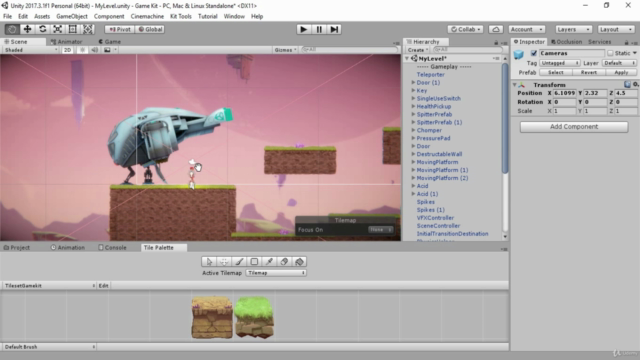Image resolution: width=640 pixels, height=360 pixels.
Task: Switch to the Project tab
Action: pos(17,248)
